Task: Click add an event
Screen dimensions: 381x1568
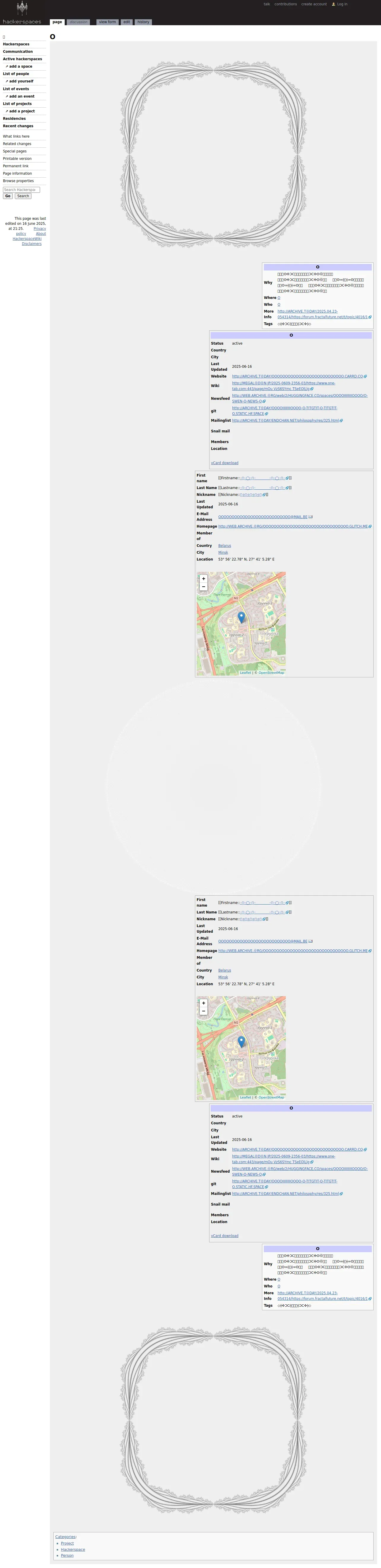Action: pos(22,96)
